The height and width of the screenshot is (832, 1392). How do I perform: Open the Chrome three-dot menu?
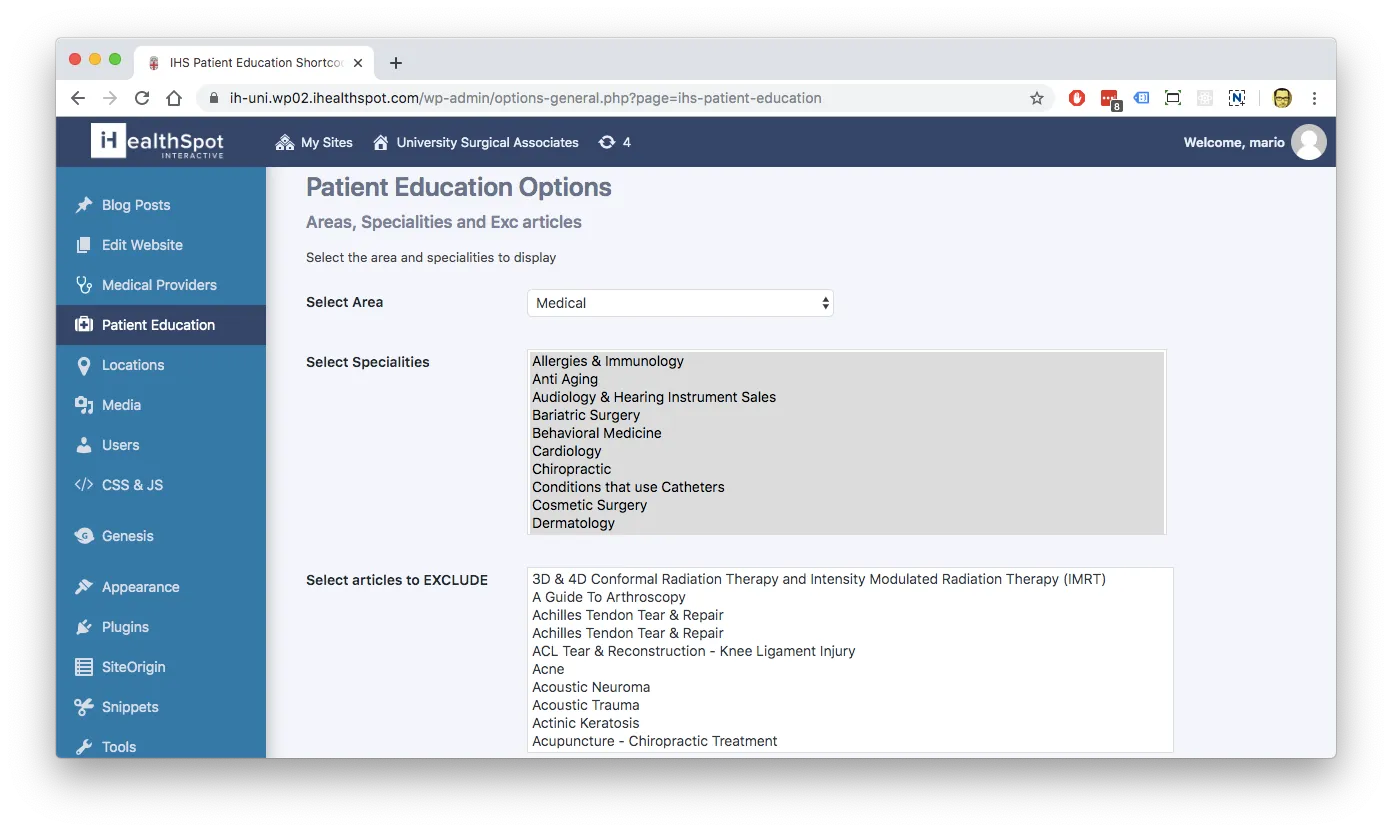coord(1314,98)
